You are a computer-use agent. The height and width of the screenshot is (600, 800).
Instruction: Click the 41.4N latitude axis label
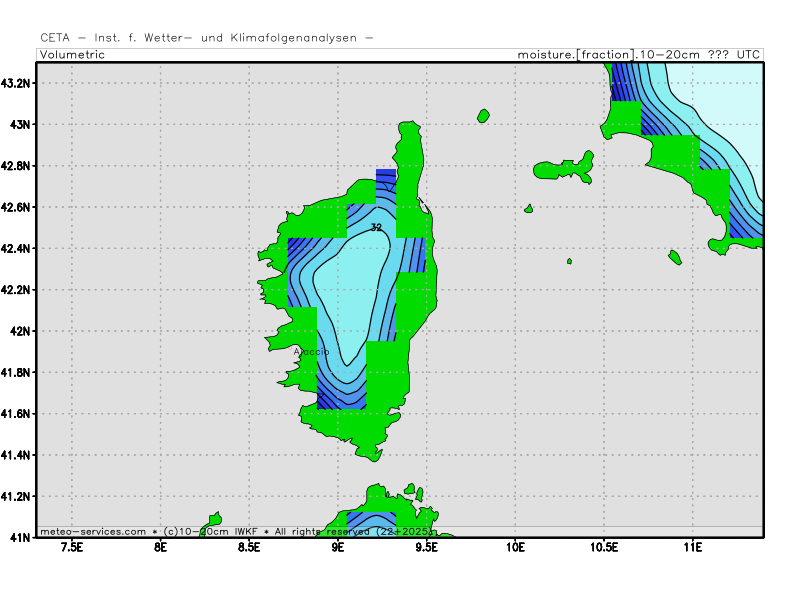[17, 455]
